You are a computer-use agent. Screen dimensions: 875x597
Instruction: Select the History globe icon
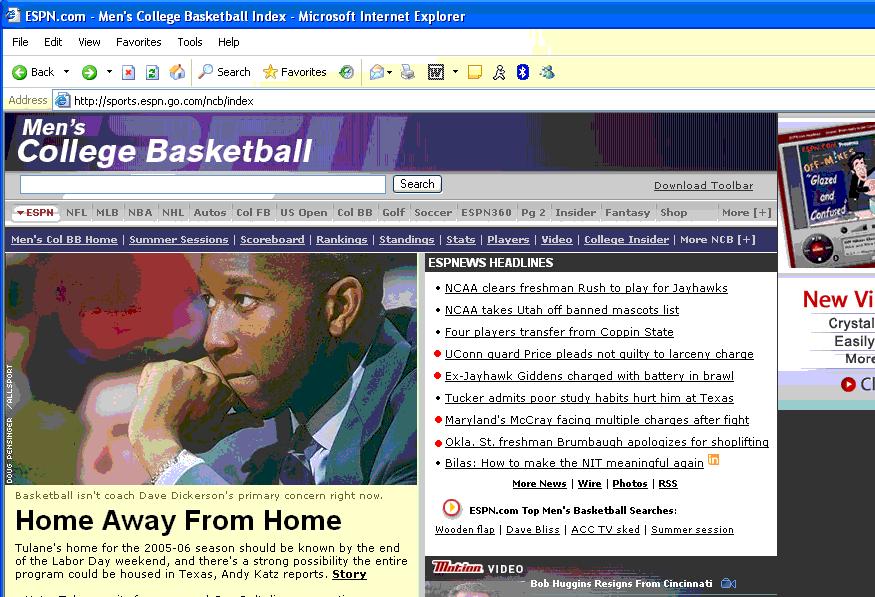[x=347, y=72]
